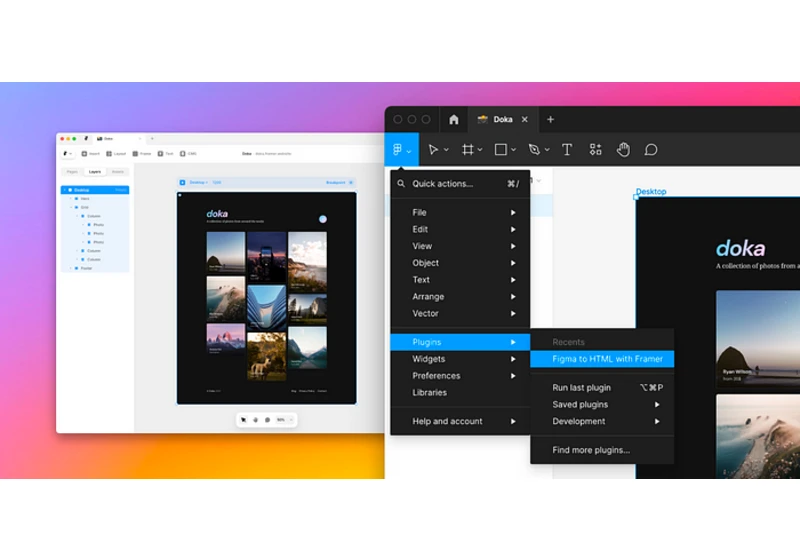This screenshot has width=800, height=560.
Task: Click CMS in the Framer toolbar
Action: [188, 154]
